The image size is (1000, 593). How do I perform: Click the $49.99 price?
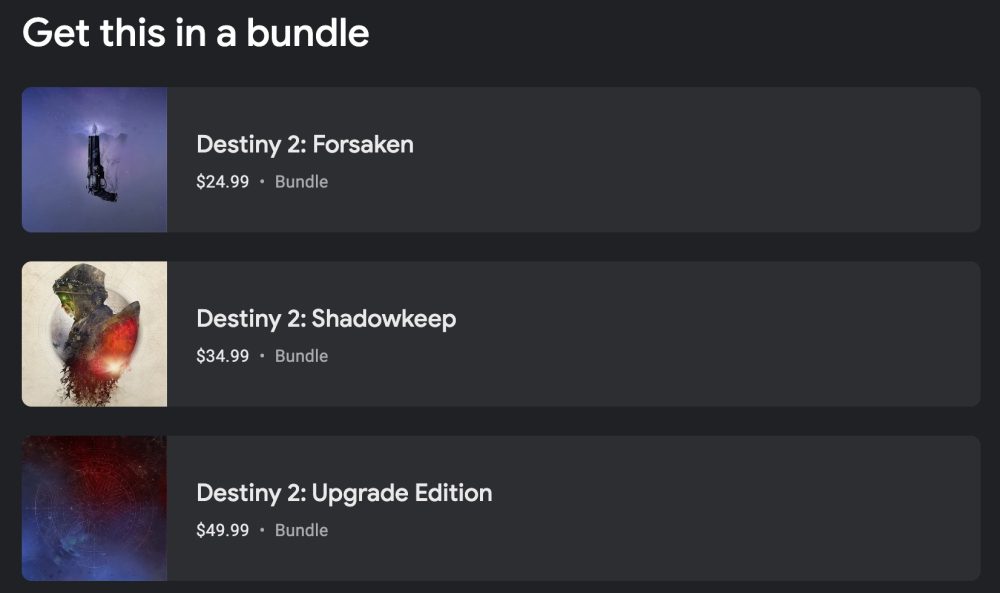tap(222, 530)
